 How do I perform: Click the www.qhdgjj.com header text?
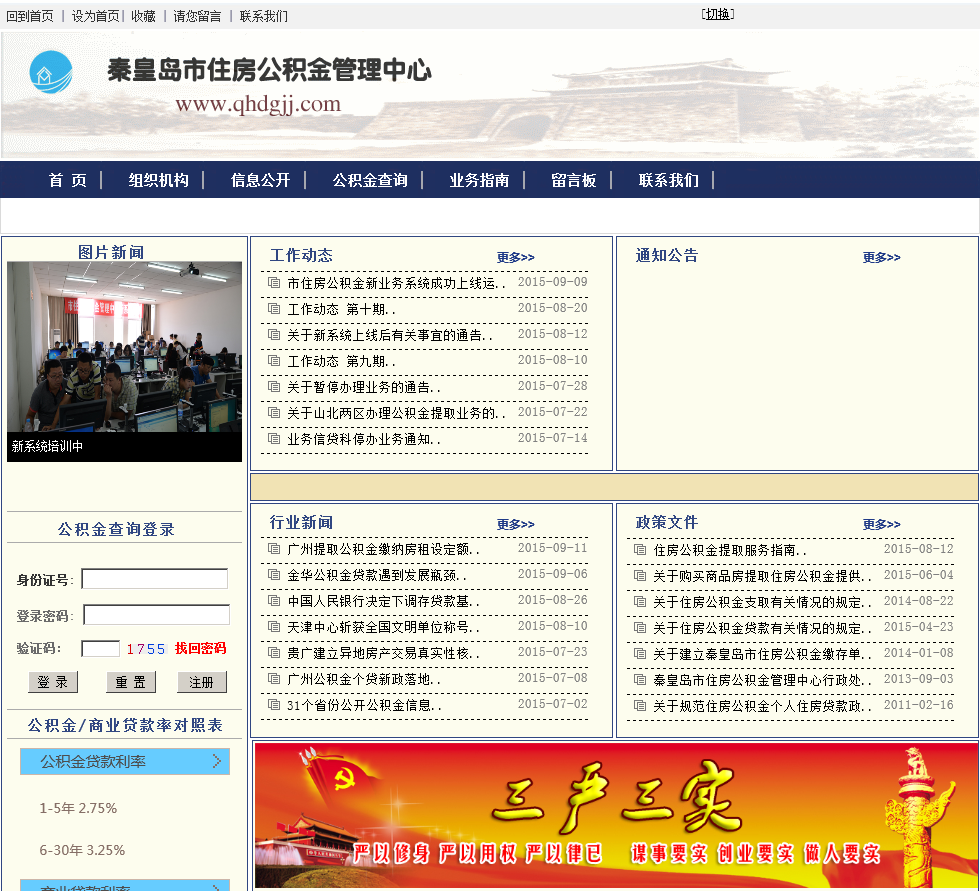(258, 104)
